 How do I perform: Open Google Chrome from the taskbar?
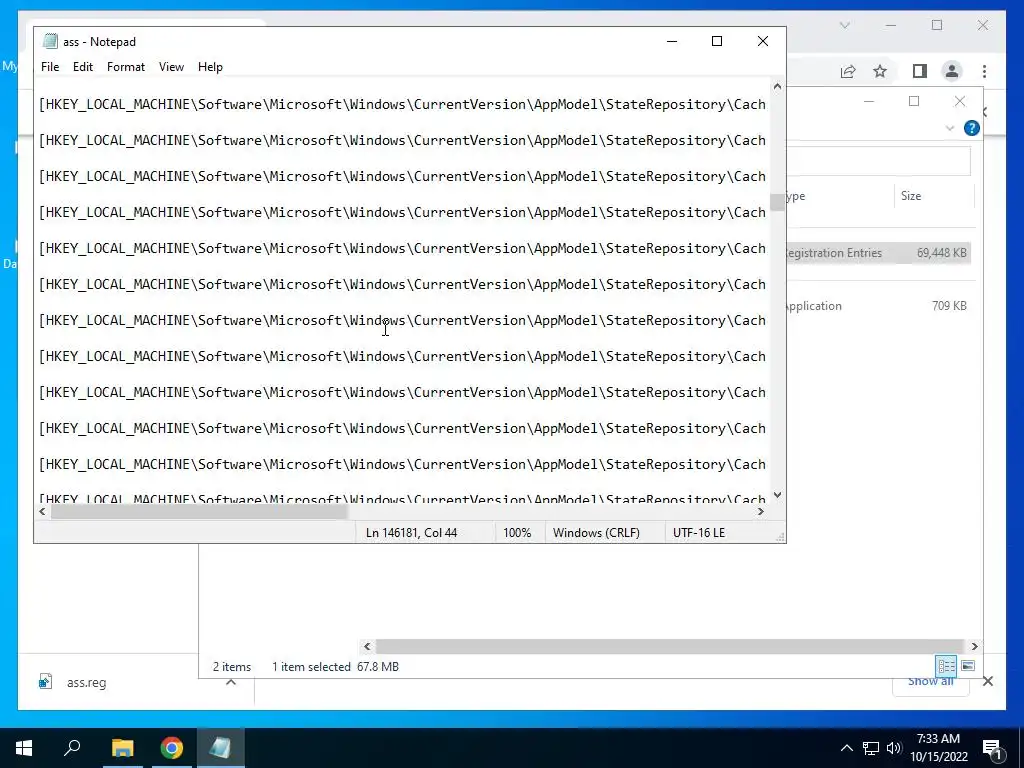click(172, 748)
